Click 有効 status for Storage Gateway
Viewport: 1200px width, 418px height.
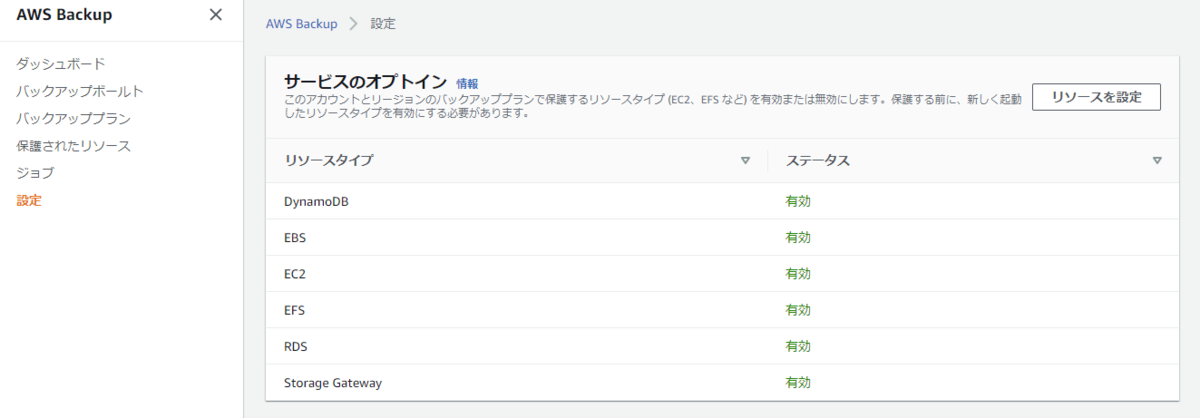pos(798,382)
